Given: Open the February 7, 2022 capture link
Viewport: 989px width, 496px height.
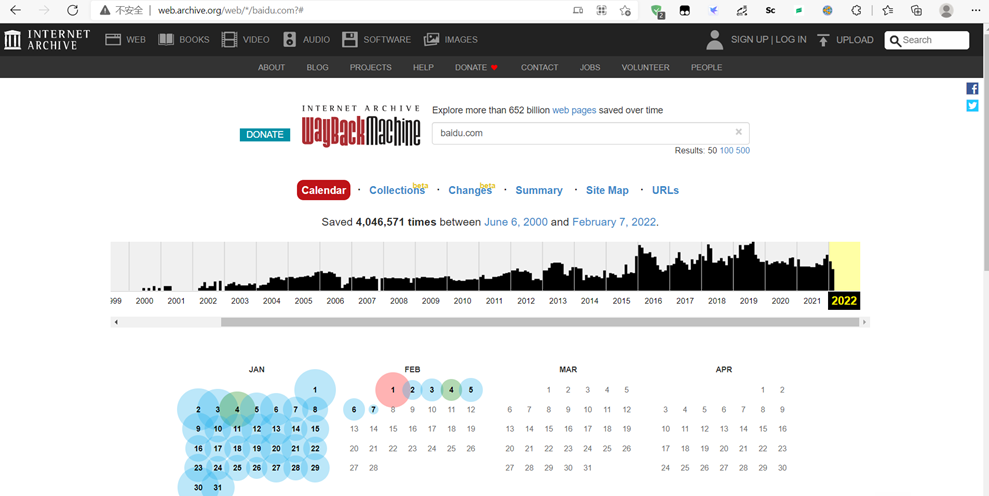Looking at the screenshot, I should 614,222.
